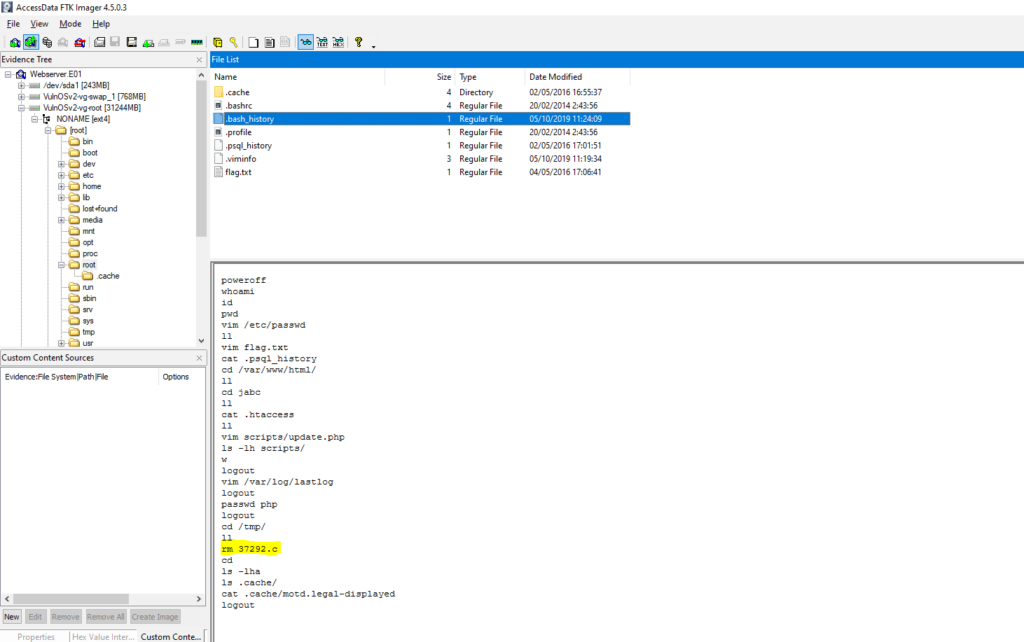This screenshot has height=642, width=1024.
Task: Switch viewer to Text mode
Action: click(322, 41)
